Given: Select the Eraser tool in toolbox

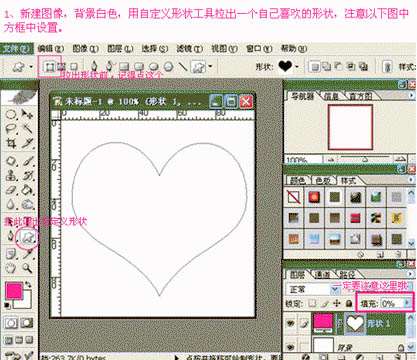Looking at the screenshot, I should coord(11,190).
